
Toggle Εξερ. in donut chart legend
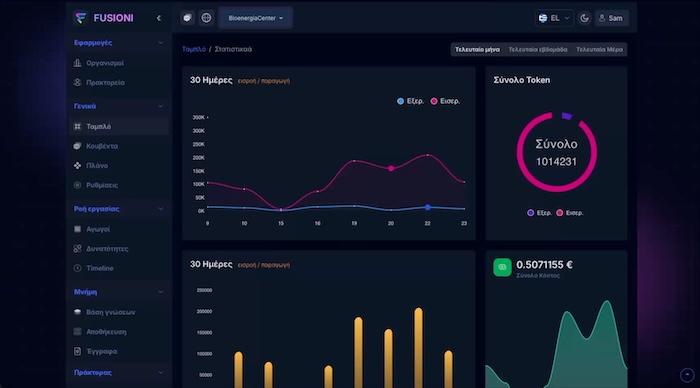[x=539, y=213]
